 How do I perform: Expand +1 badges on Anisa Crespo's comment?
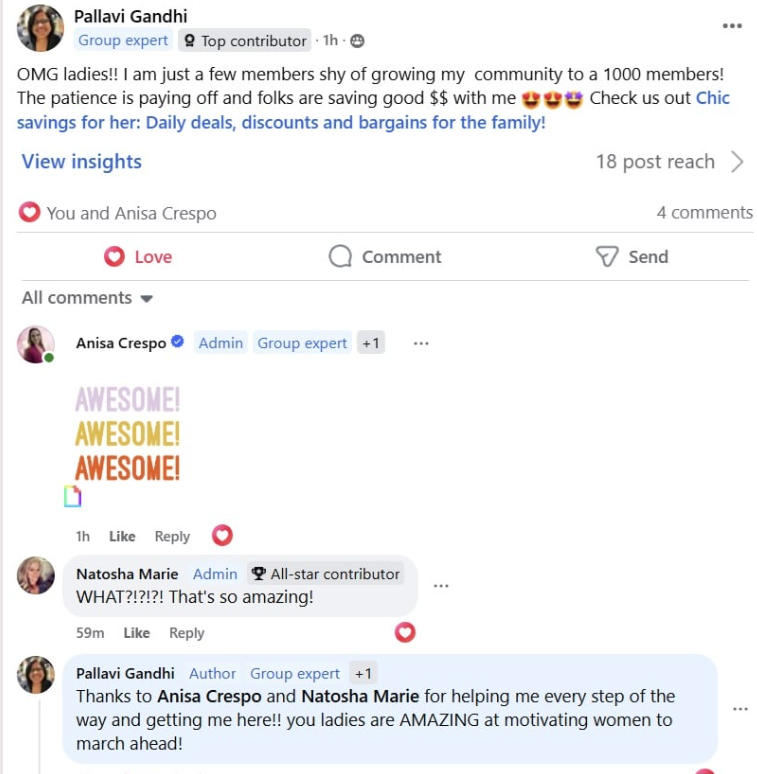tap(371, 343)
